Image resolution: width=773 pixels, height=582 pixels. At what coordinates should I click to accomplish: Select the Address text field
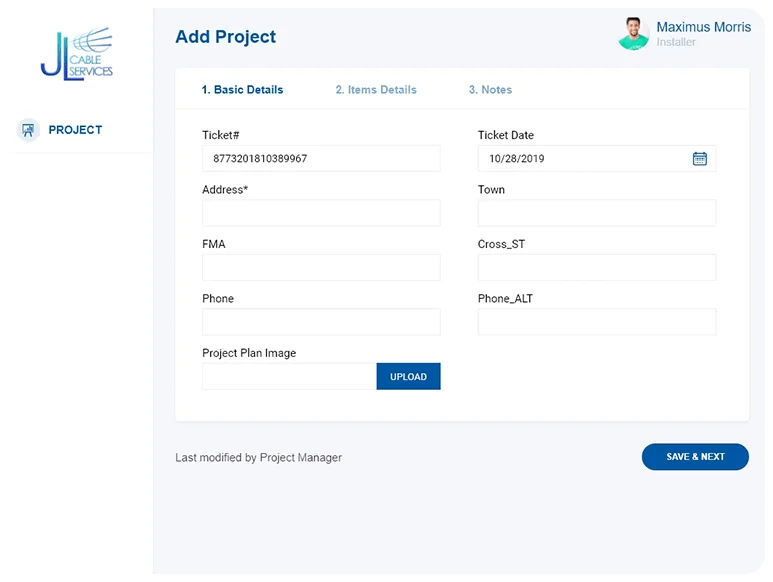321,213
